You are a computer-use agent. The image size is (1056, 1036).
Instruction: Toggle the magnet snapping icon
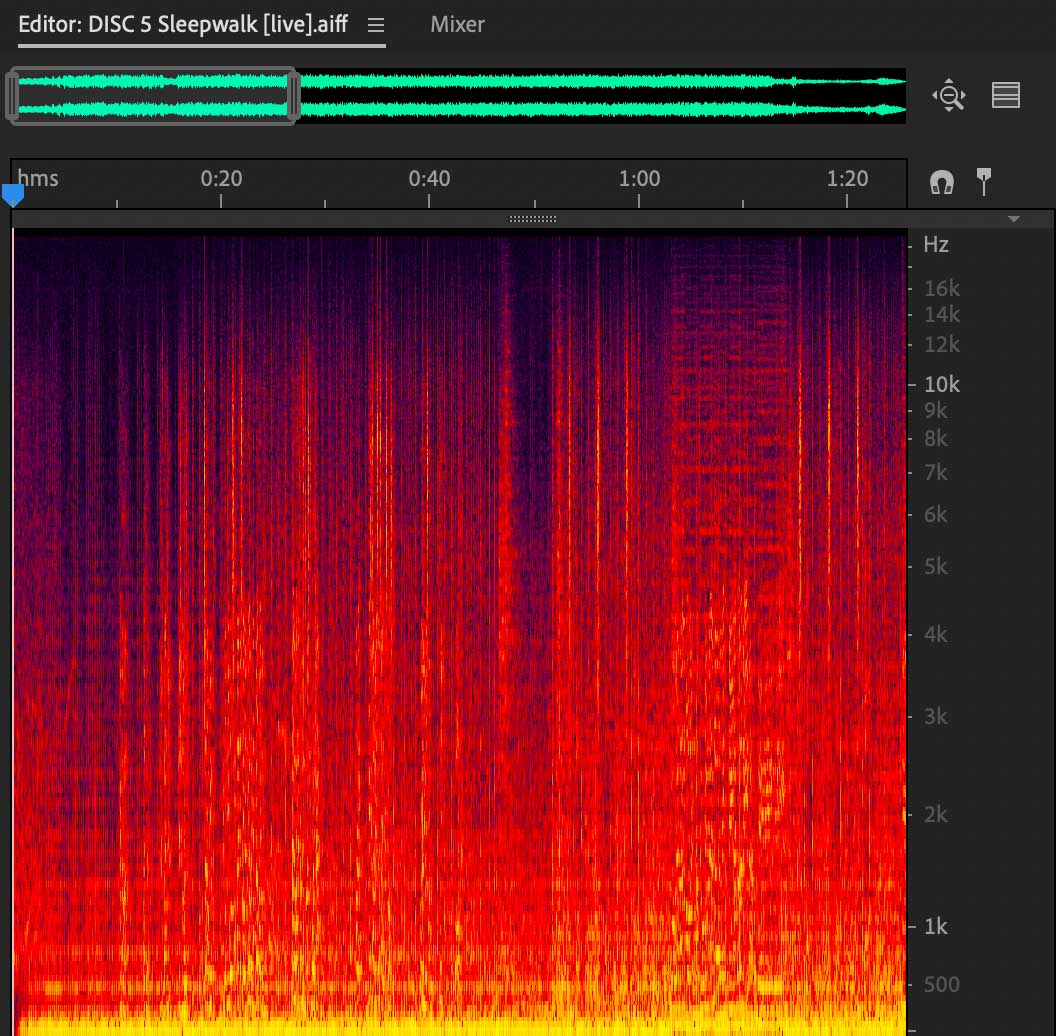coord(941,182)
